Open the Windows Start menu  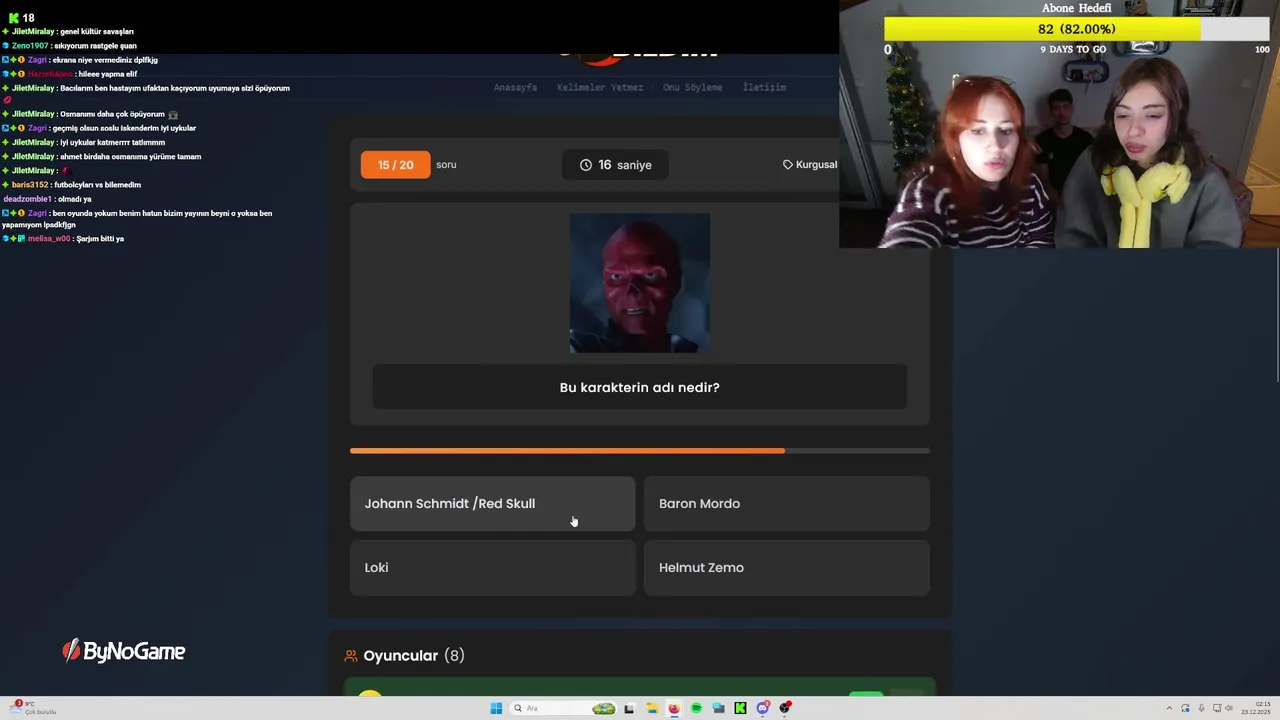click(x=496, y=708)
